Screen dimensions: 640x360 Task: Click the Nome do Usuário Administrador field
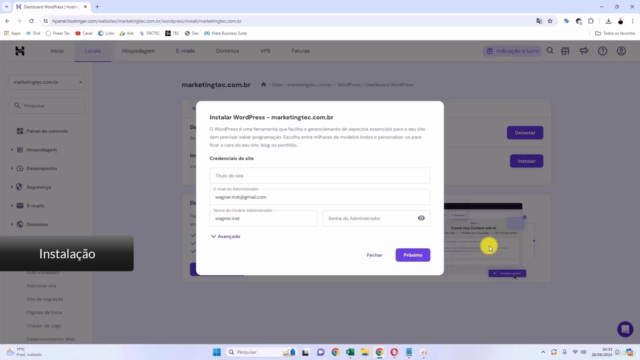point(263,218)
